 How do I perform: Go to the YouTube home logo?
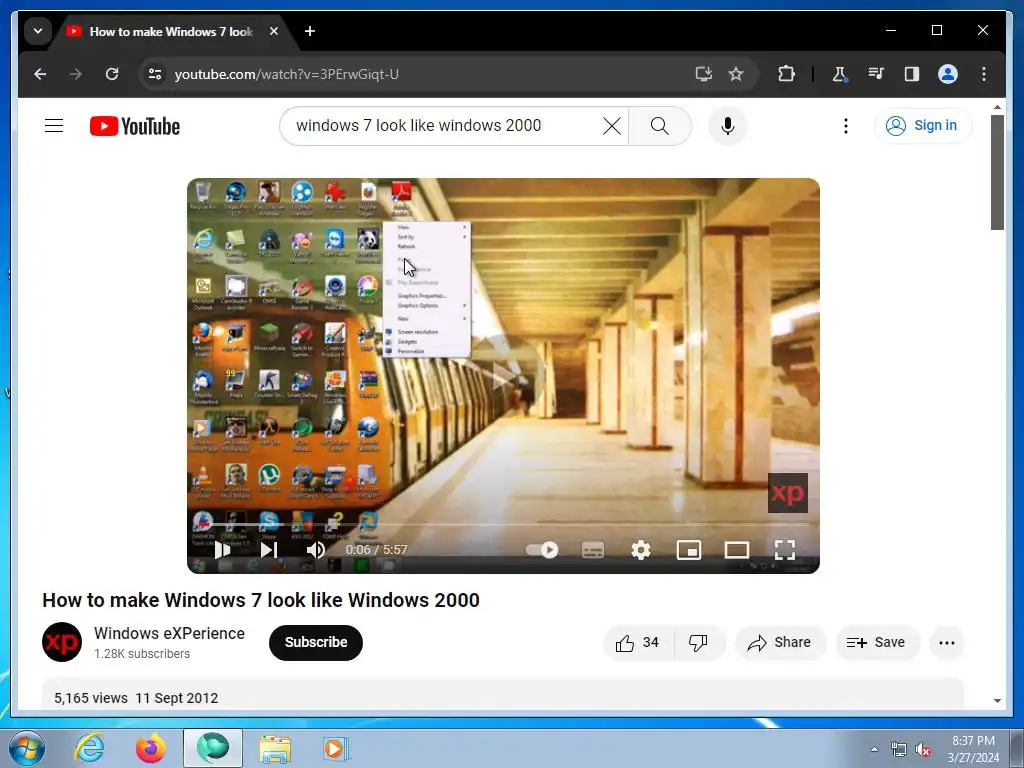[135, 126]
